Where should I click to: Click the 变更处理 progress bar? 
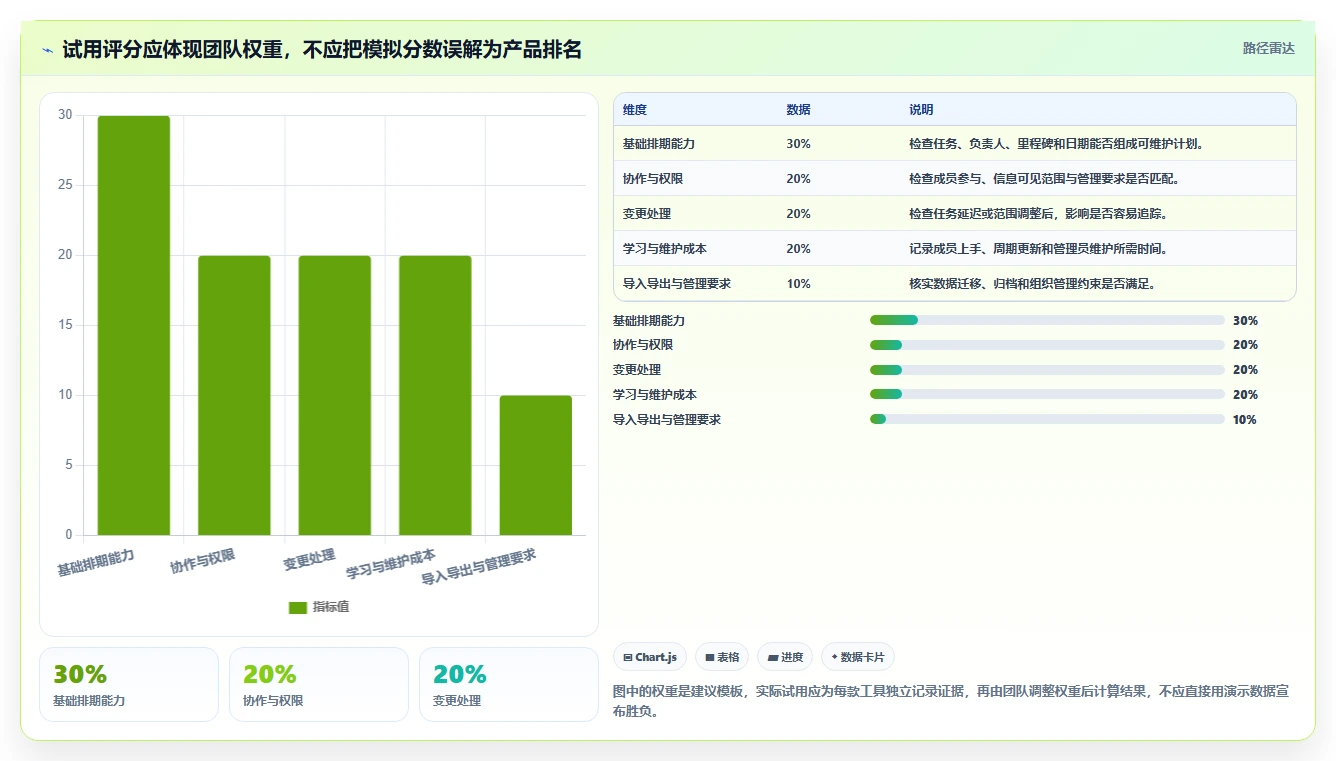1047,370
